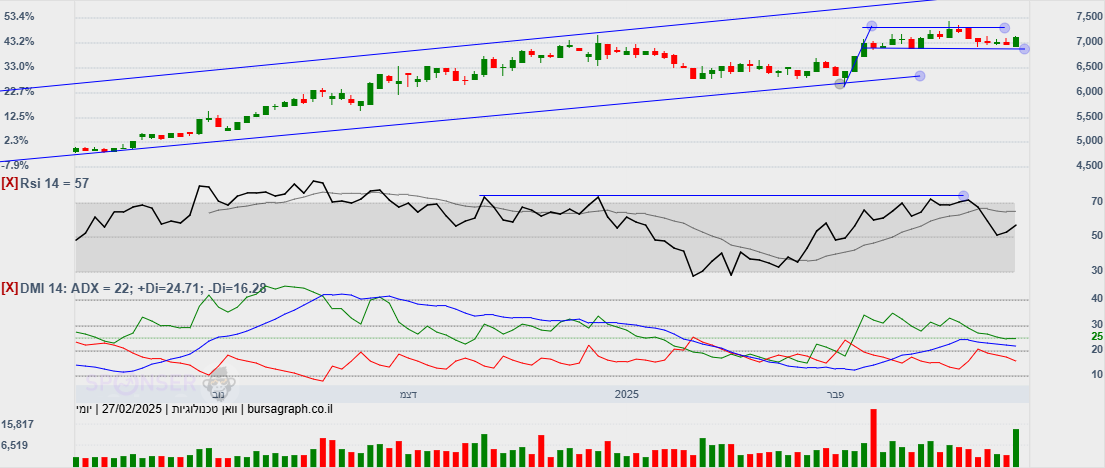The height and width of the screenshot is (468, 1105).
Task: Click the RSI scale value 70
Action: click(1097, 202)
